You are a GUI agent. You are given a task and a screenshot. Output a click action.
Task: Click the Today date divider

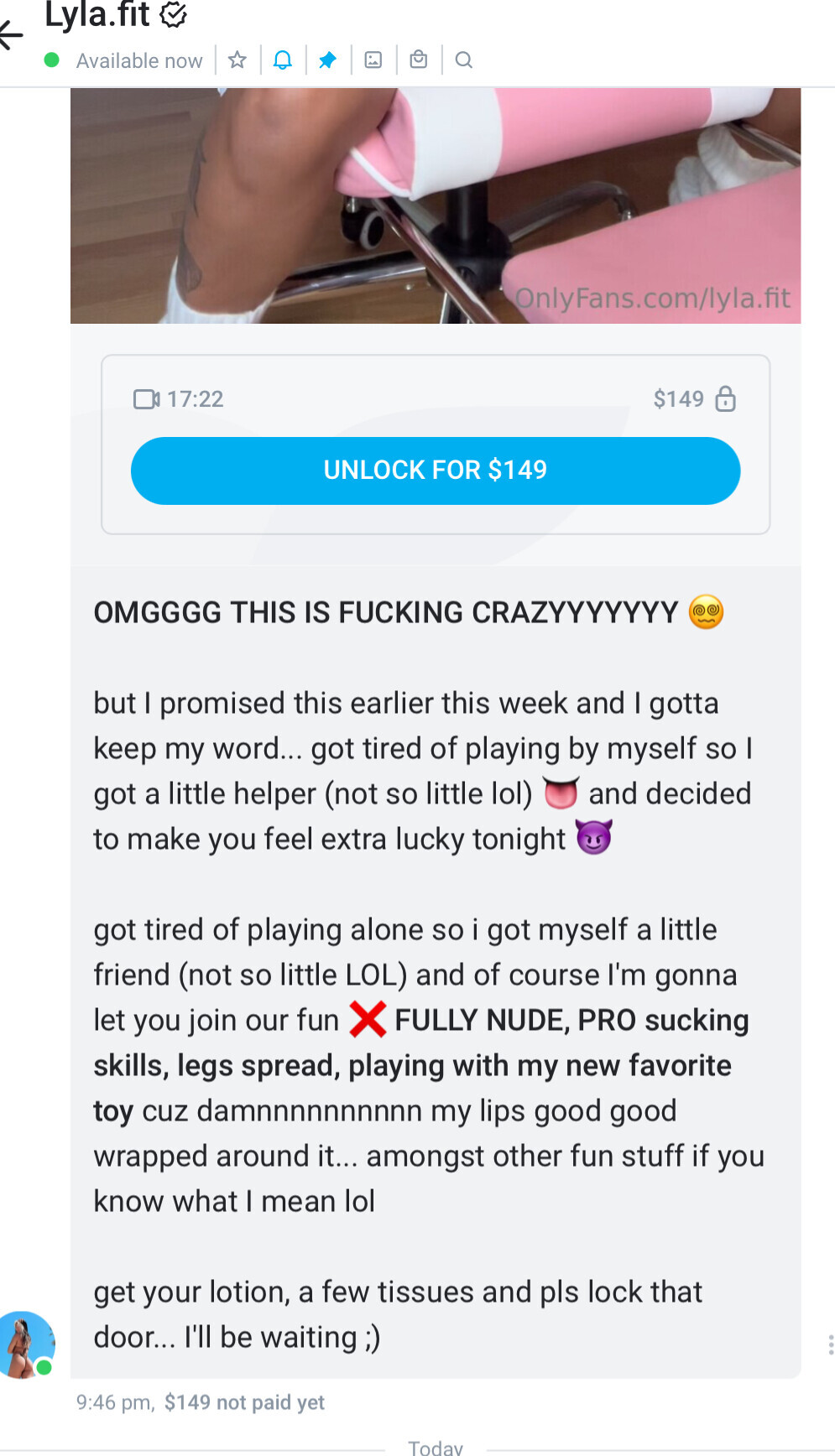tap(436, 1448)
